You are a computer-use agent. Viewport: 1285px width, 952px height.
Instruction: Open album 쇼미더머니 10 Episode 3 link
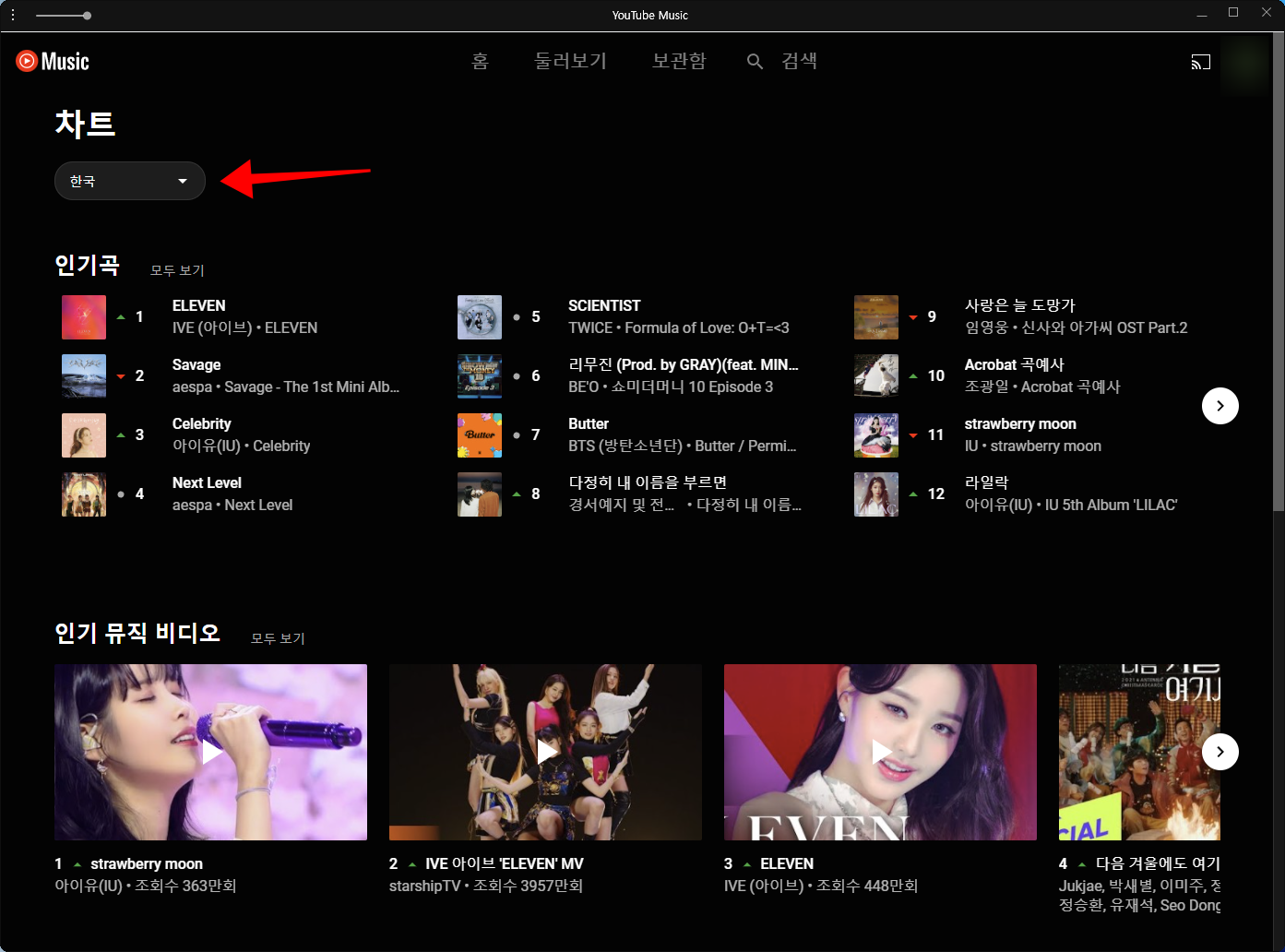[x=693, y=387]
